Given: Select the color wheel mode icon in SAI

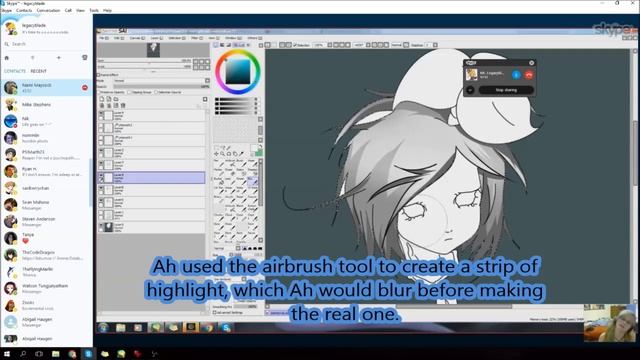Looking at the screenshot, I should click(216, 45).
